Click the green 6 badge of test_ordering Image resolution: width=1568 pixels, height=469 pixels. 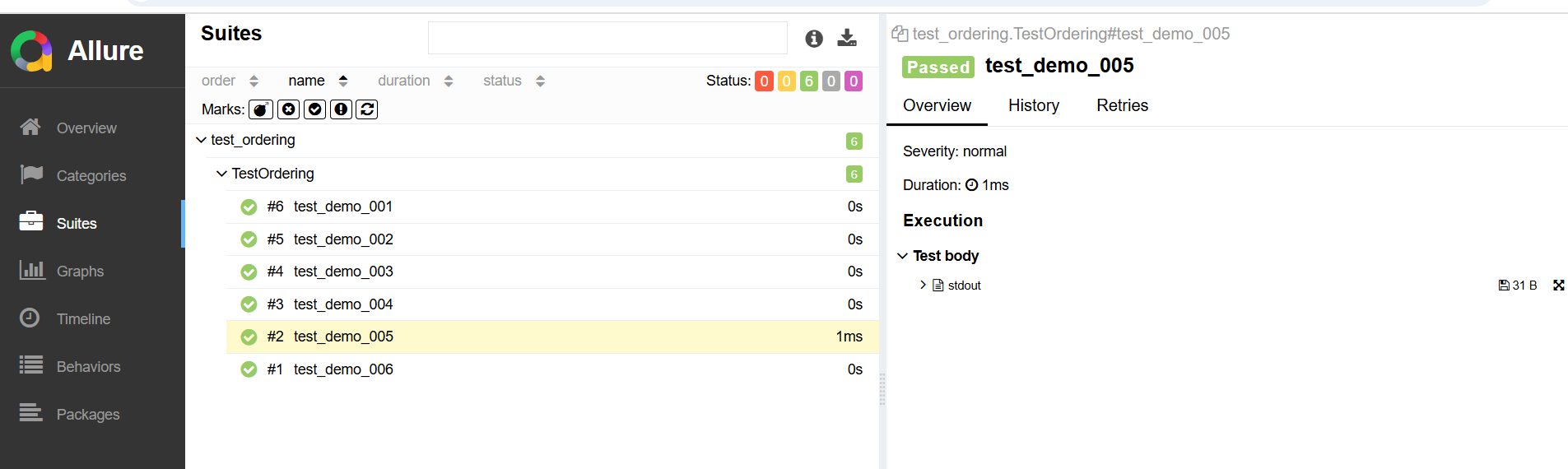click(854, 142)
